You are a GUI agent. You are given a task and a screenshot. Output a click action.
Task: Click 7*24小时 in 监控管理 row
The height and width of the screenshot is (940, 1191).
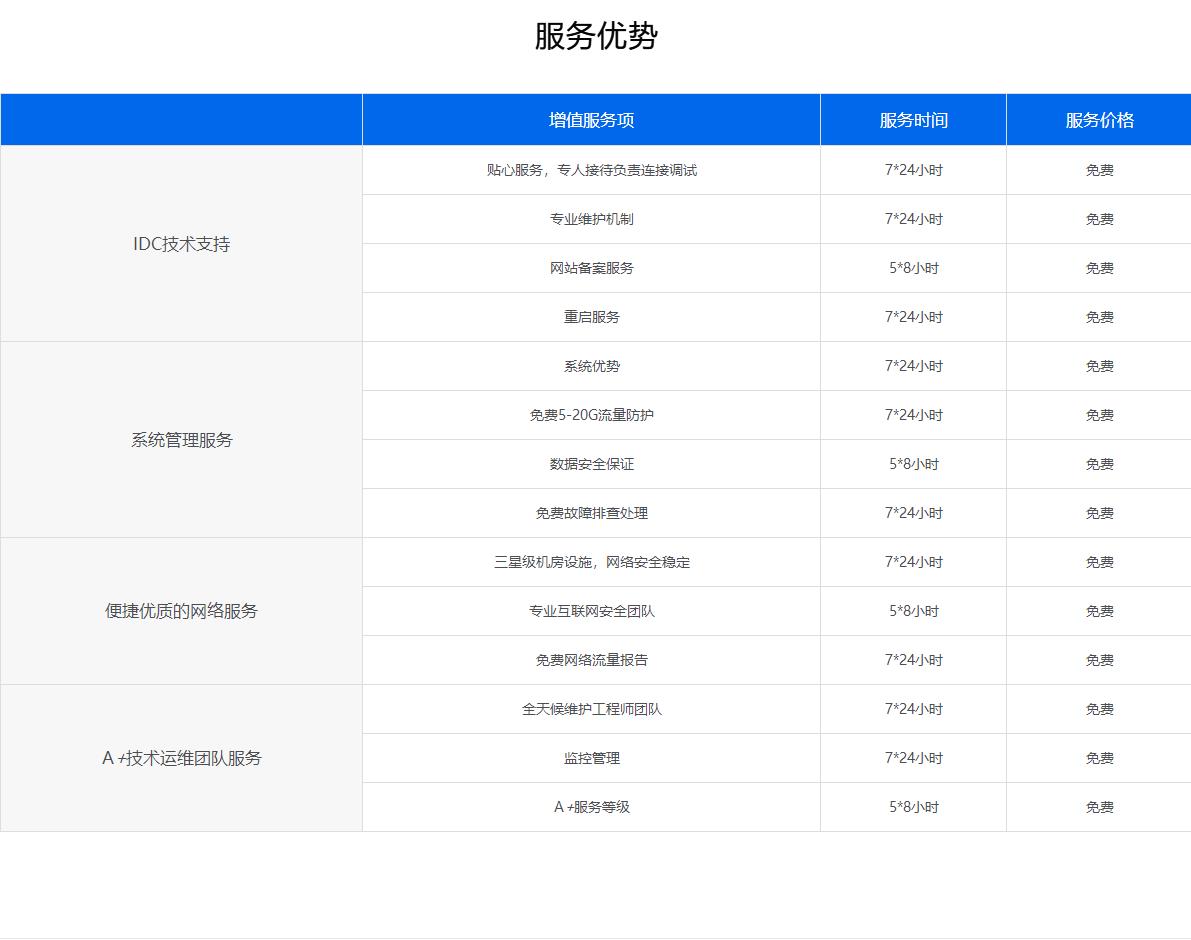coord(914,758)
